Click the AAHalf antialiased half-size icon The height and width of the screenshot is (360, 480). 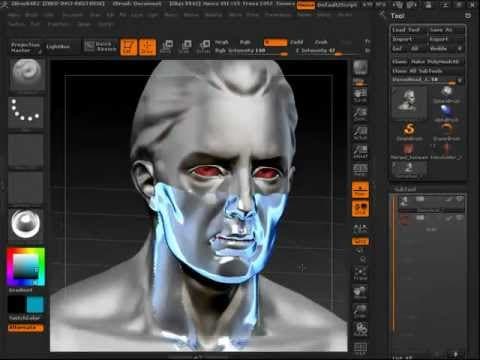(x=360, y=151)
